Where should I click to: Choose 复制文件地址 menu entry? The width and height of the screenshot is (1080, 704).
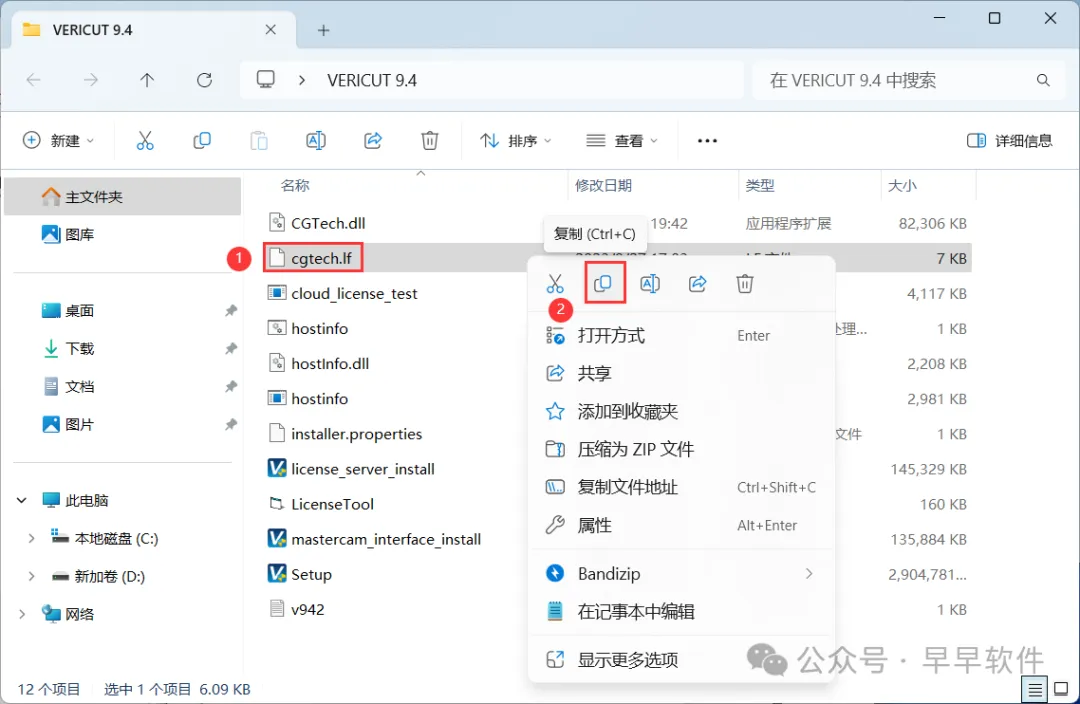[x=682, y=487]
